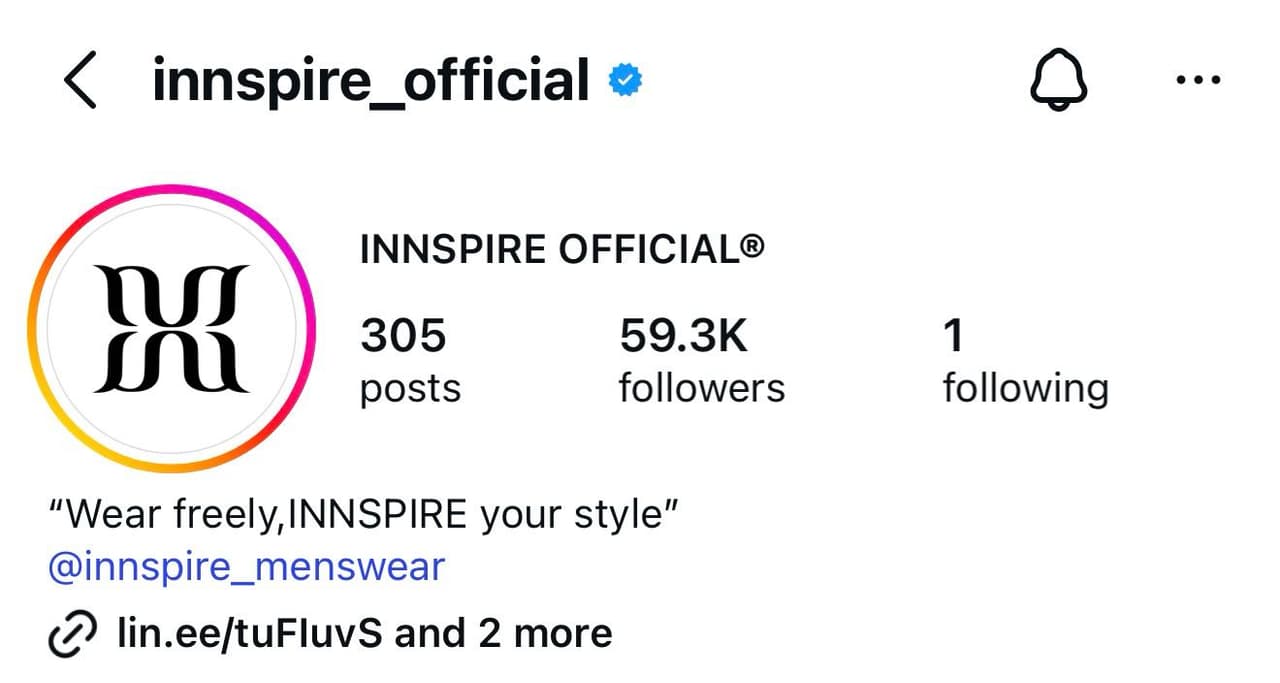
Task: Open the following count showing 1
Action: pyautogui.click(x=954, y=336)
